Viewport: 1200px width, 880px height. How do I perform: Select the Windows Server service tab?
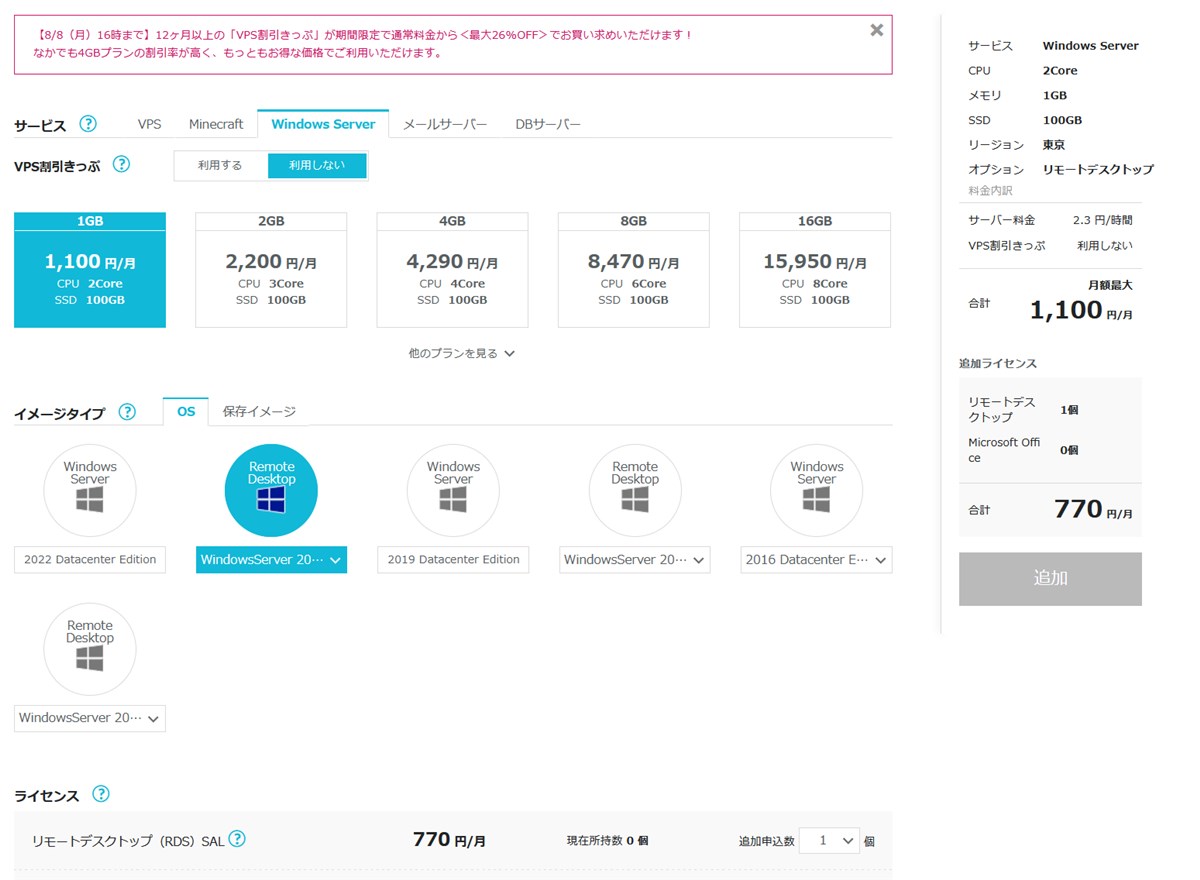coord(323,124)
